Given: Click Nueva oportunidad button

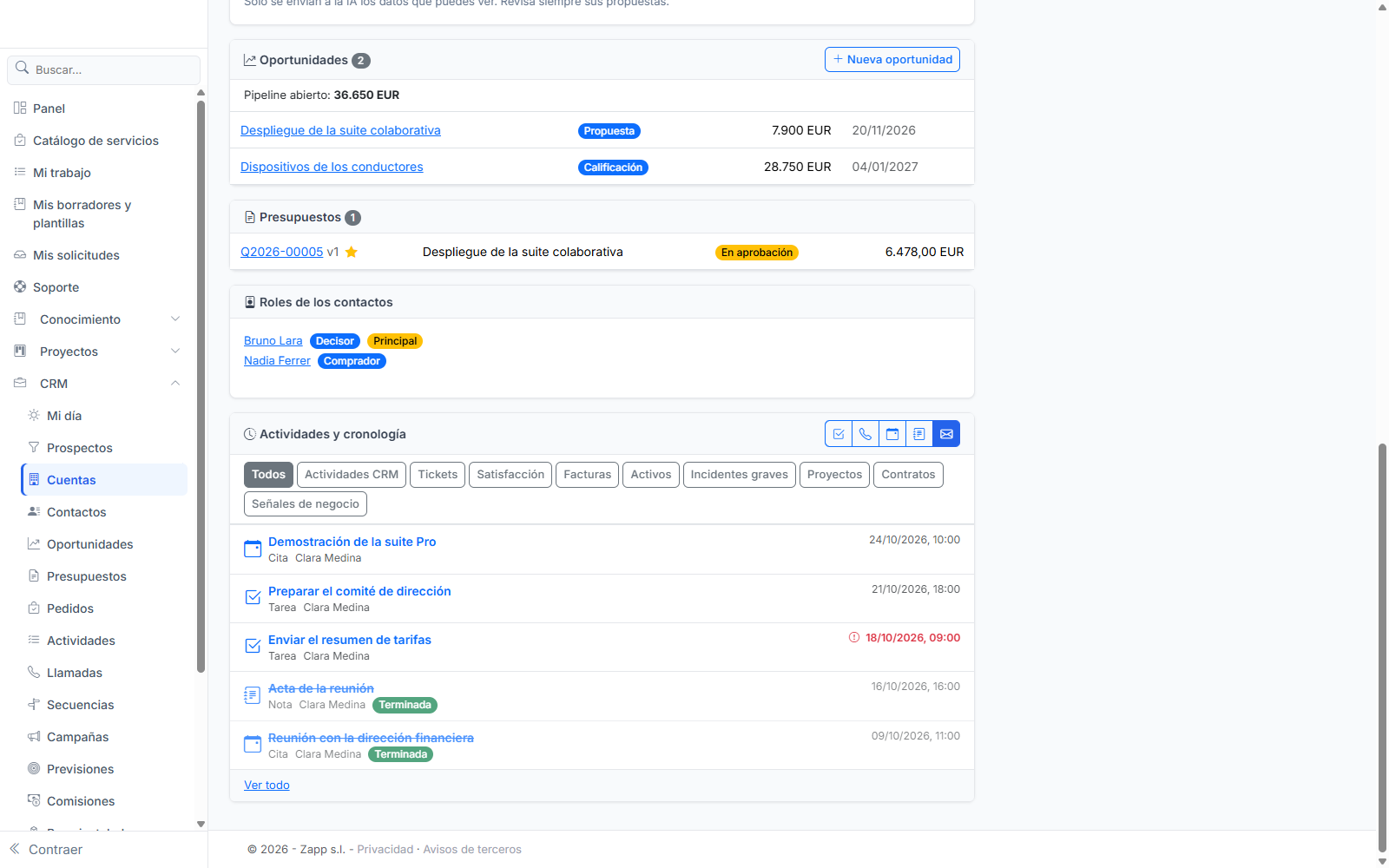Looking at the screenshot, I should pos(892,60).
